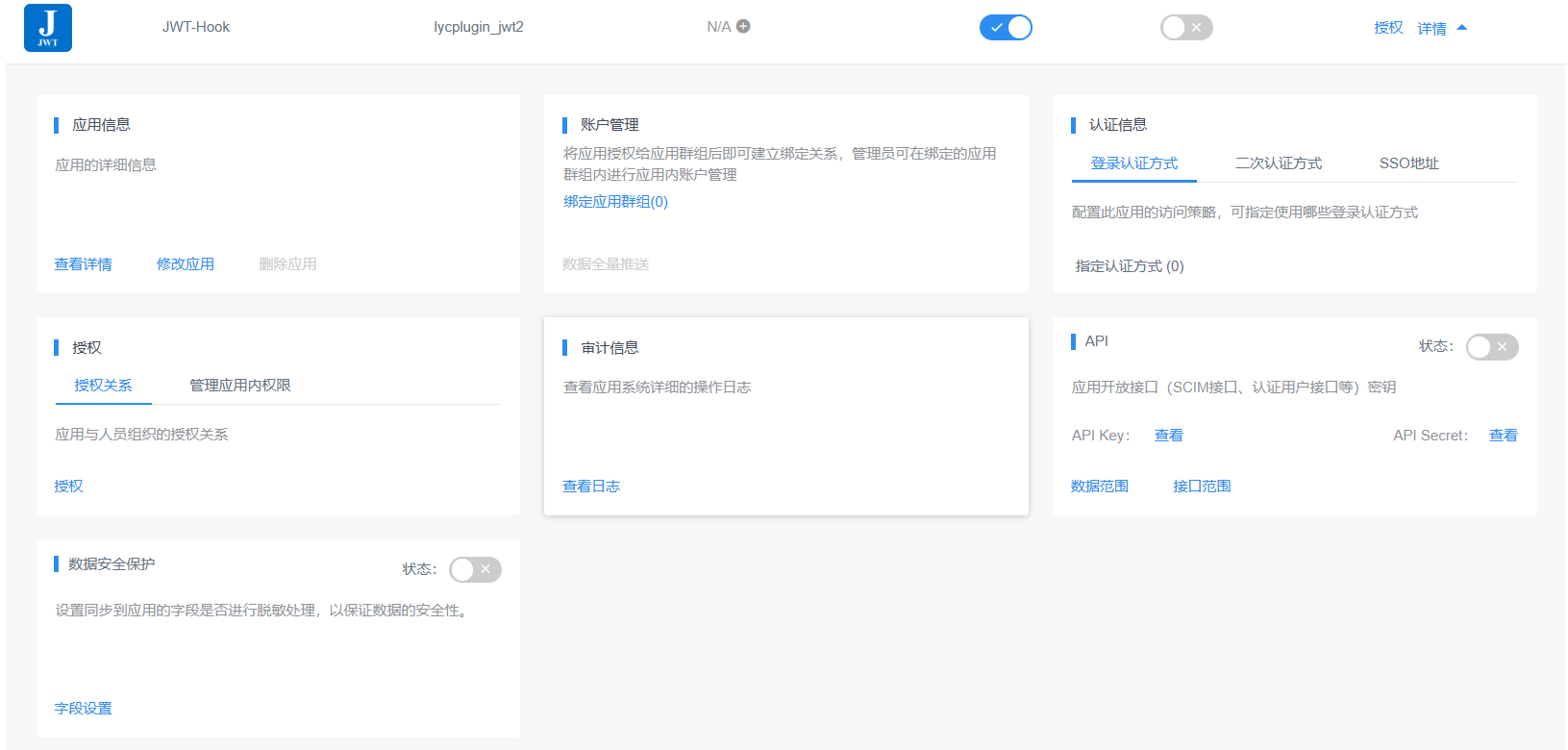Reveal the API Secret via 查看

pos(1503,436)
